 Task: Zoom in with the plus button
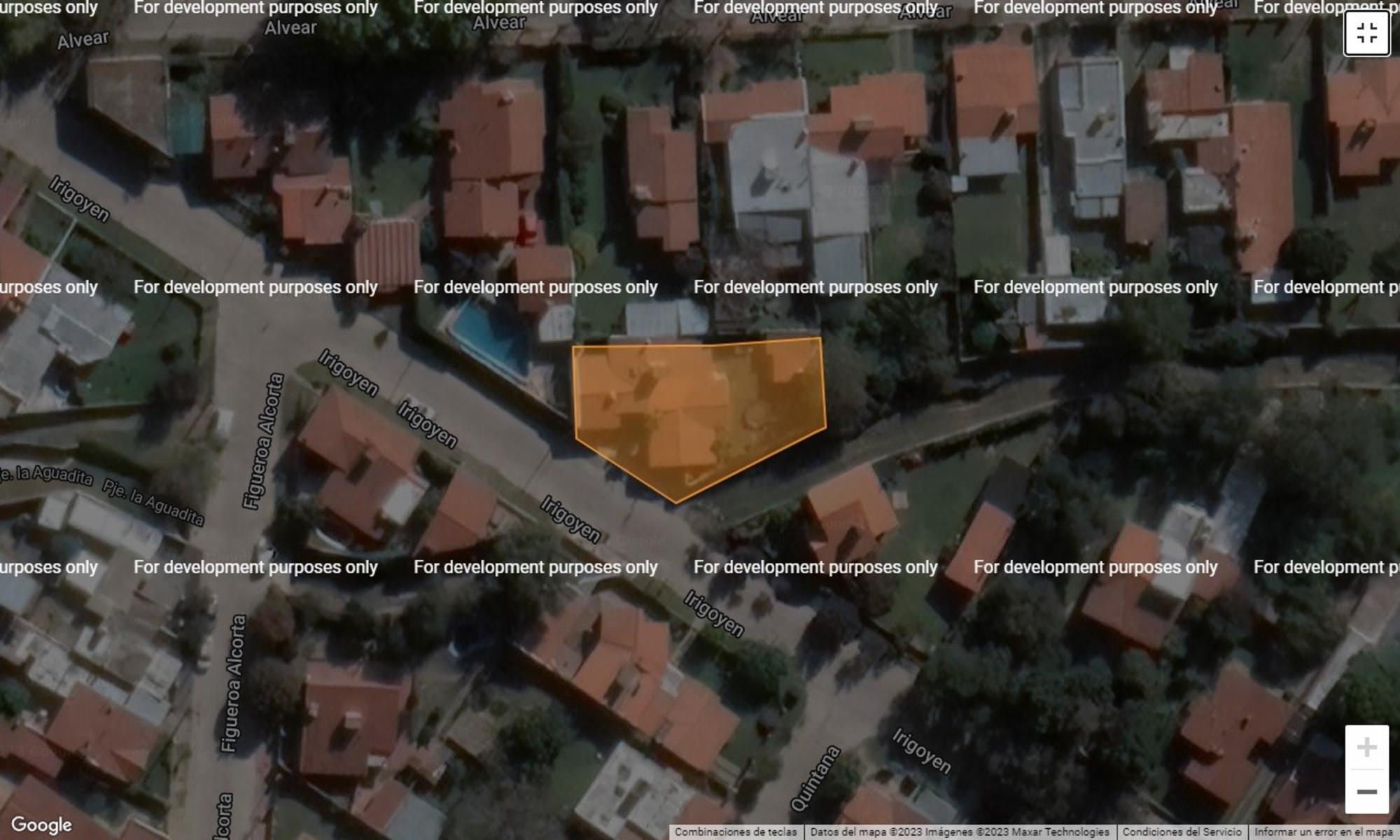(x=1366, y=747)
